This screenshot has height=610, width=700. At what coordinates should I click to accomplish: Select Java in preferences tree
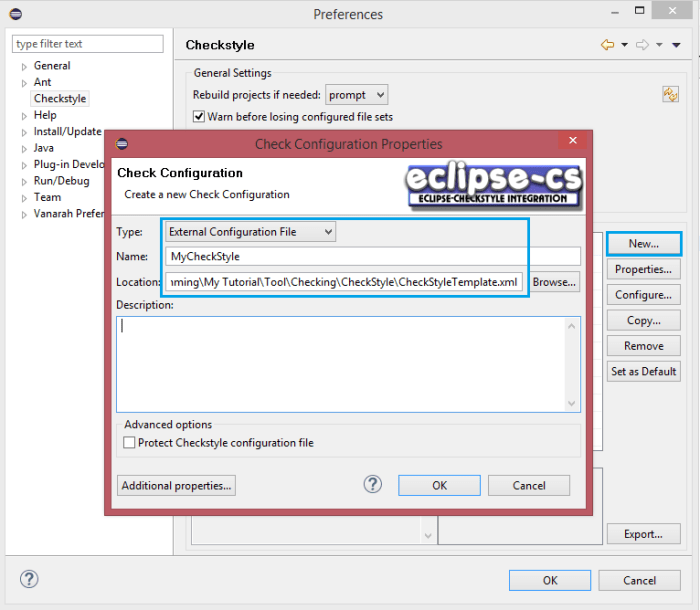[x=43, y=148]
